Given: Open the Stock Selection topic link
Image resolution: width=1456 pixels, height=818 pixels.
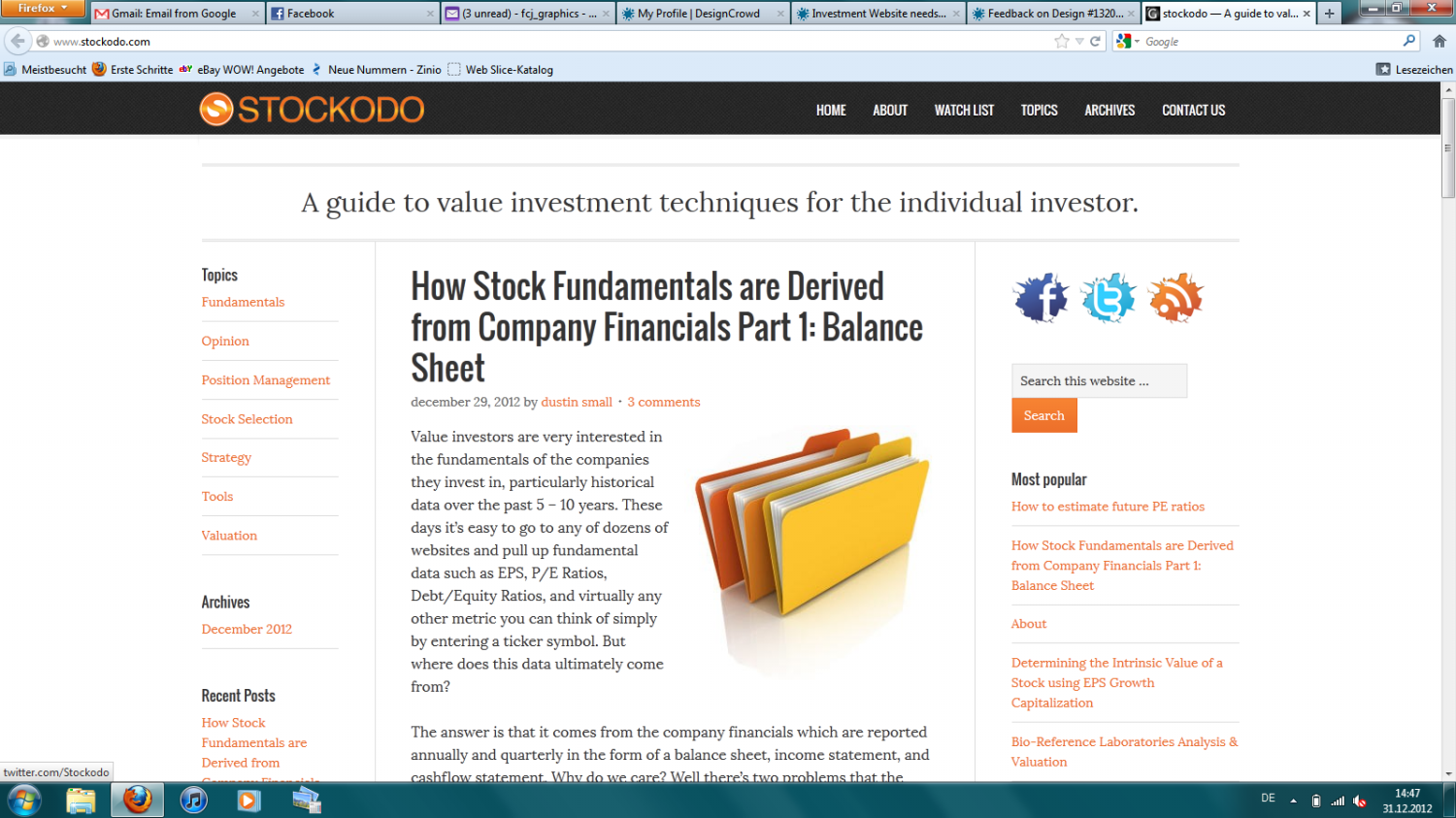Looking at the screenshot, I should [247, 419].
